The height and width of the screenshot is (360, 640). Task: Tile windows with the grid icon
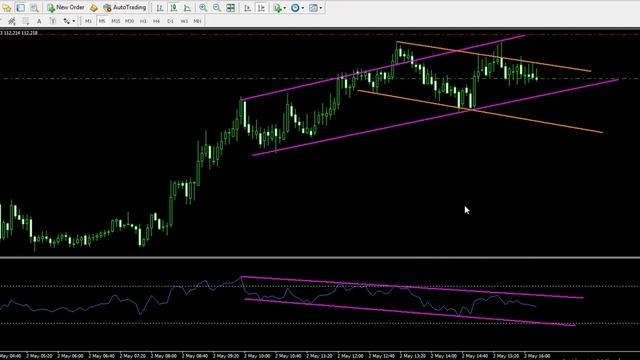point(231,7)
